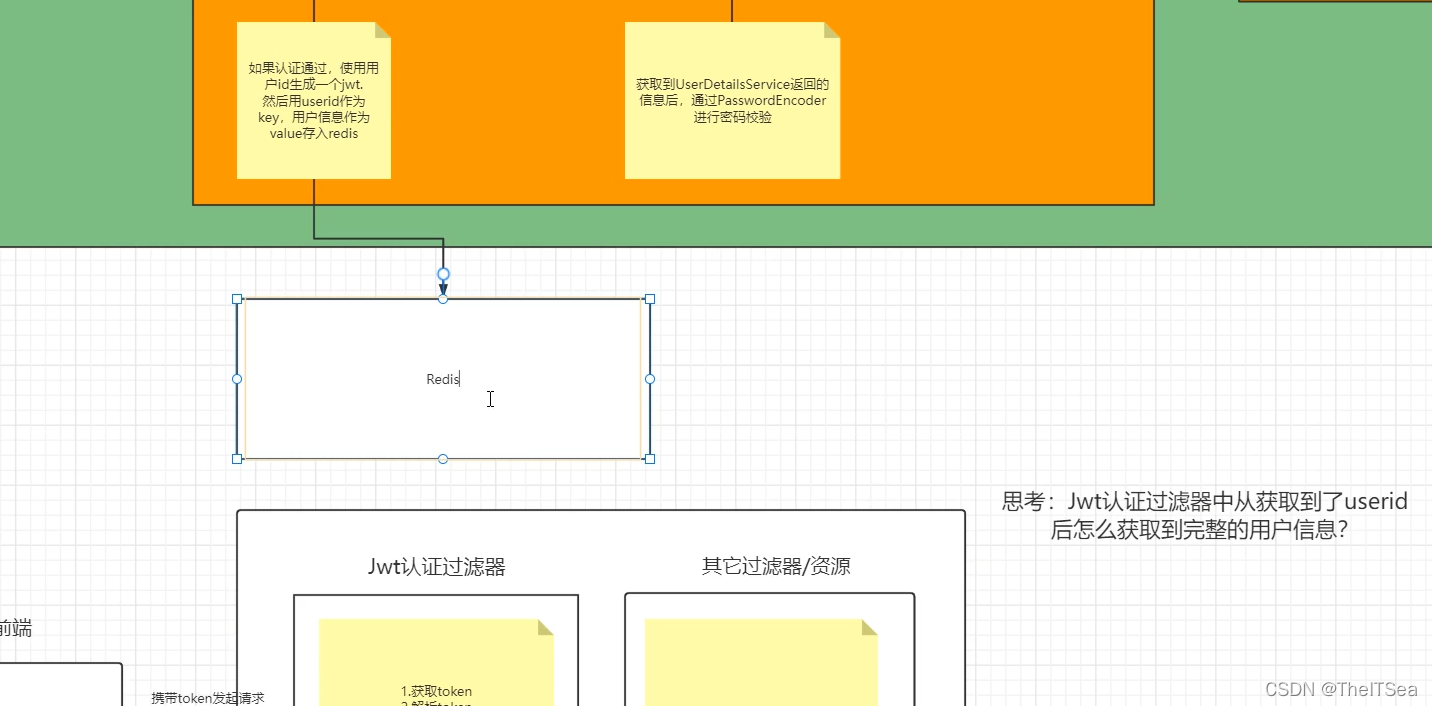Click the bottom-center circle handle of the Redis box

[443, 458]
